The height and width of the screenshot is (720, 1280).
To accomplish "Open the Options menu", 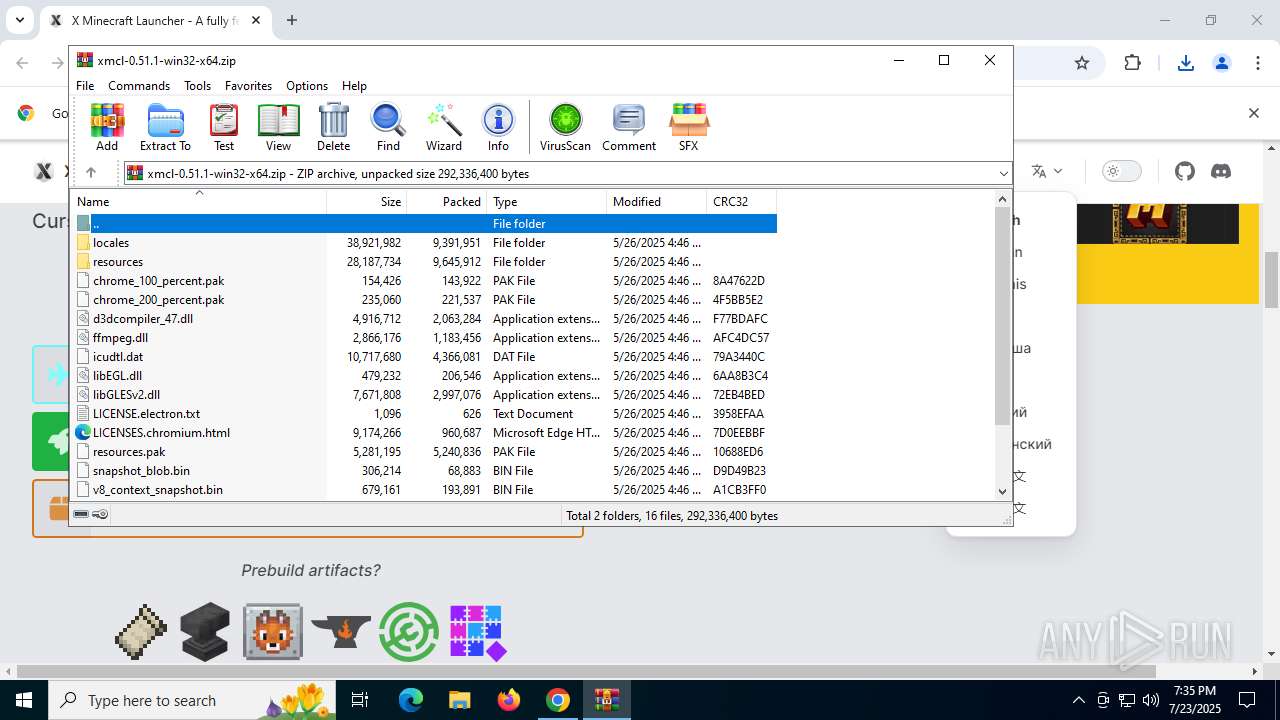I will [307, 86].
